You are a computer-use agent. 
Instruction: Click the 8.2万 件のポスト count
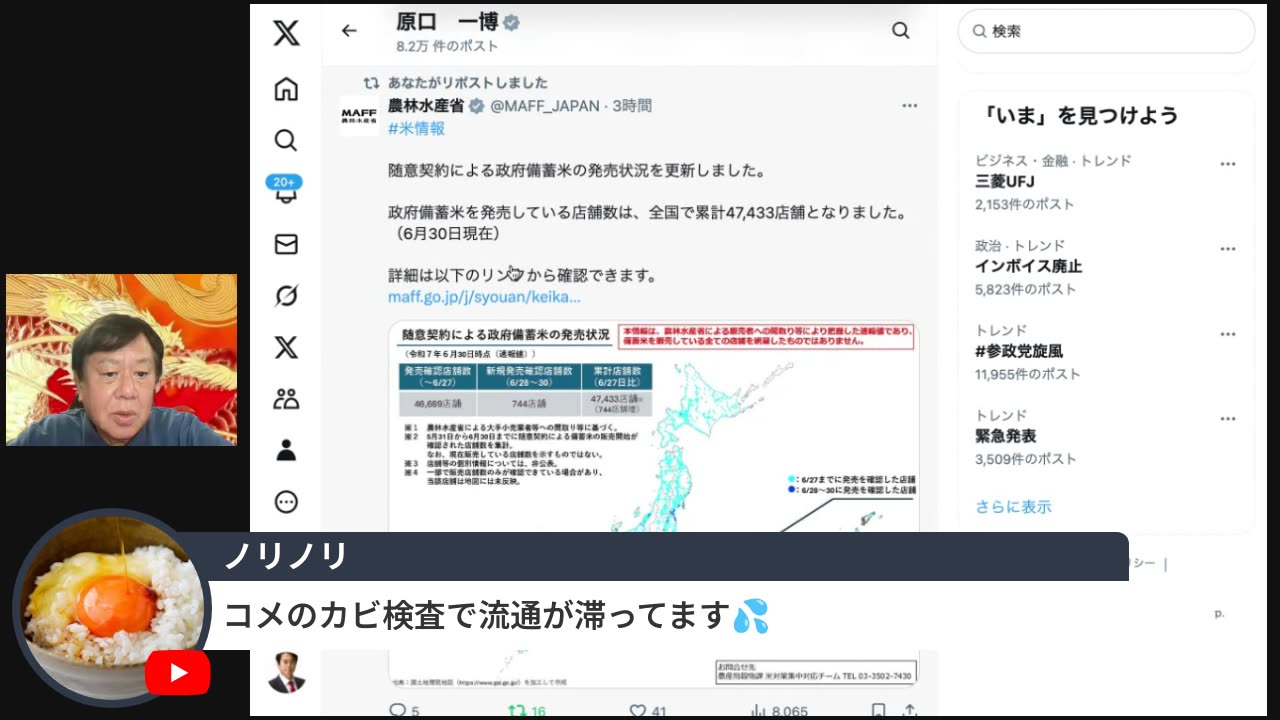(447, 46)
